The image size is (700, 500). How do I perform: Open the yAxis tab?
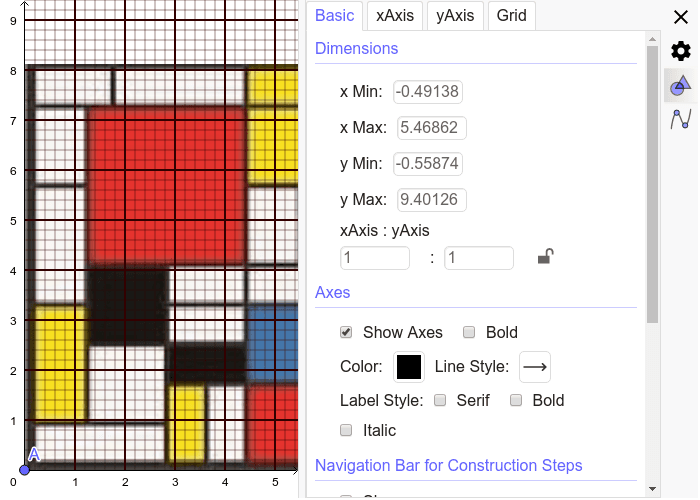(455, 16)
